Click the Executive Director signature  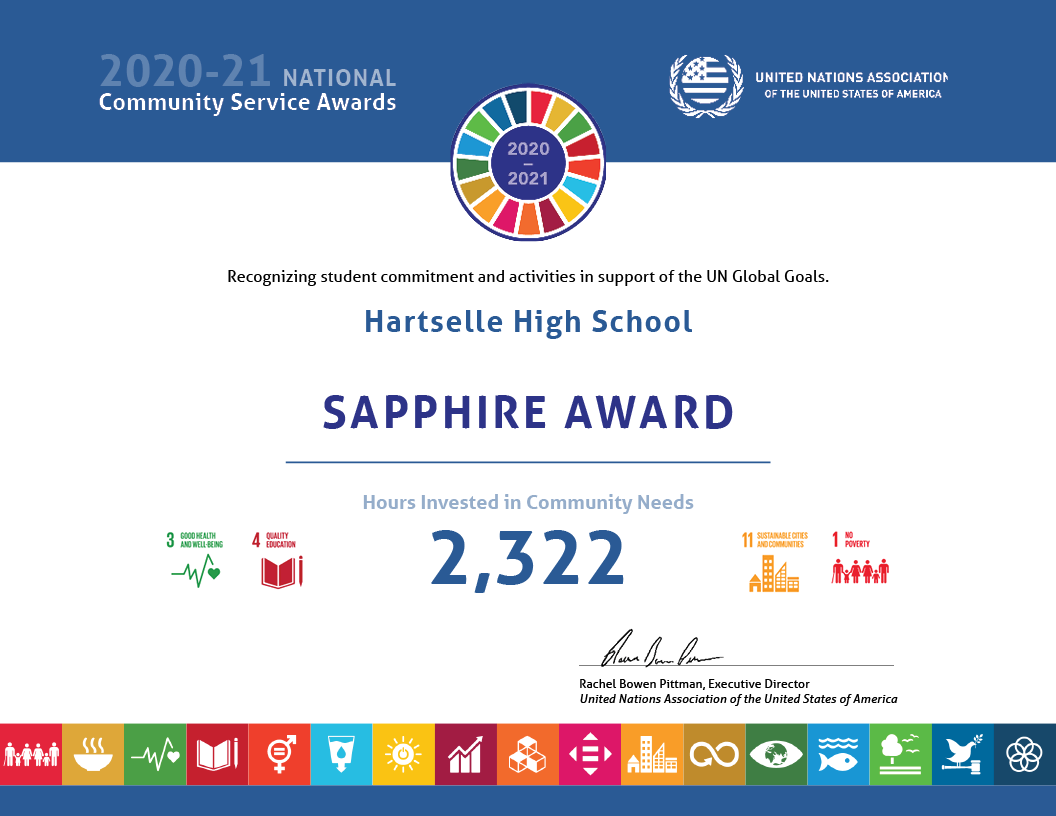click(x=660, y=649)
